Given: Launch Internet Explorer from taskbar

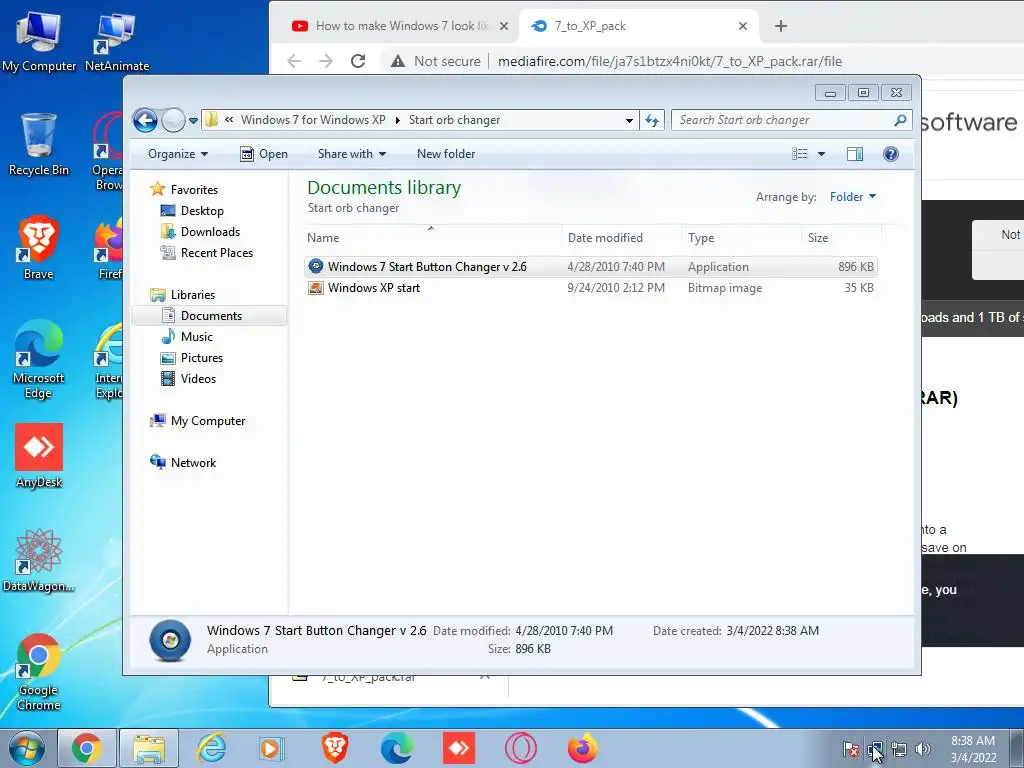Looking at the screenshot, I should click(x=211, y=748).
